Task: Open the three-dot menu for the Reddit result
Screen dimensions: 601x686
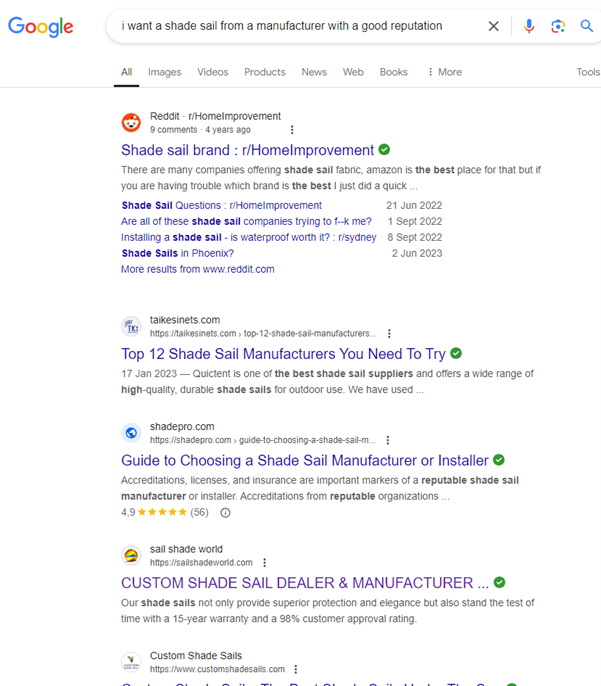Action: pos(292,130)
